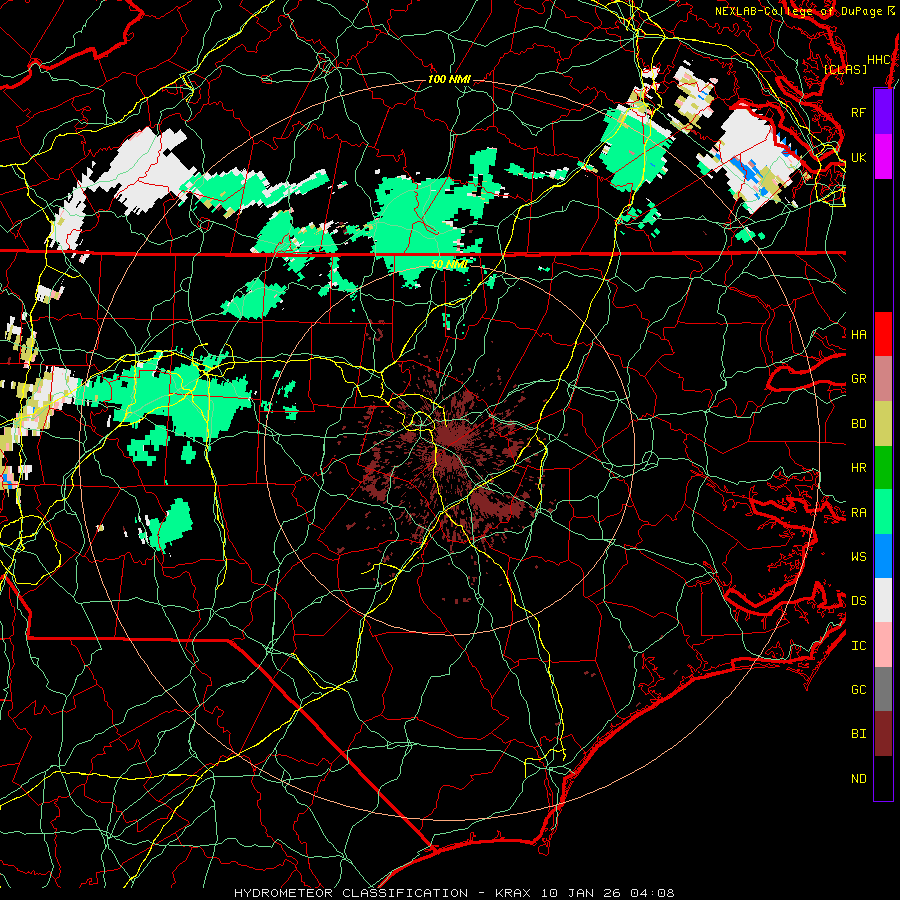Click the HA red legend swatch
The width and height of the screenshot is (900, 900).
point(883,334)
